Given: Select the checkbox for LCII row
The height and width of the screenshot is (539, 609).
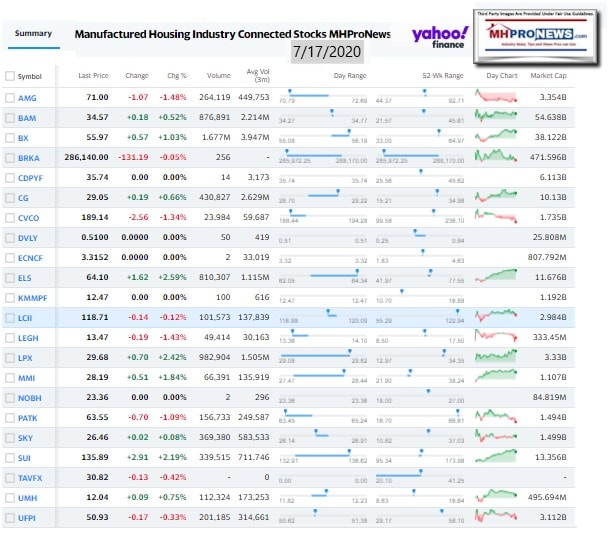Looking at the screenshot, I should pos(10,318).
